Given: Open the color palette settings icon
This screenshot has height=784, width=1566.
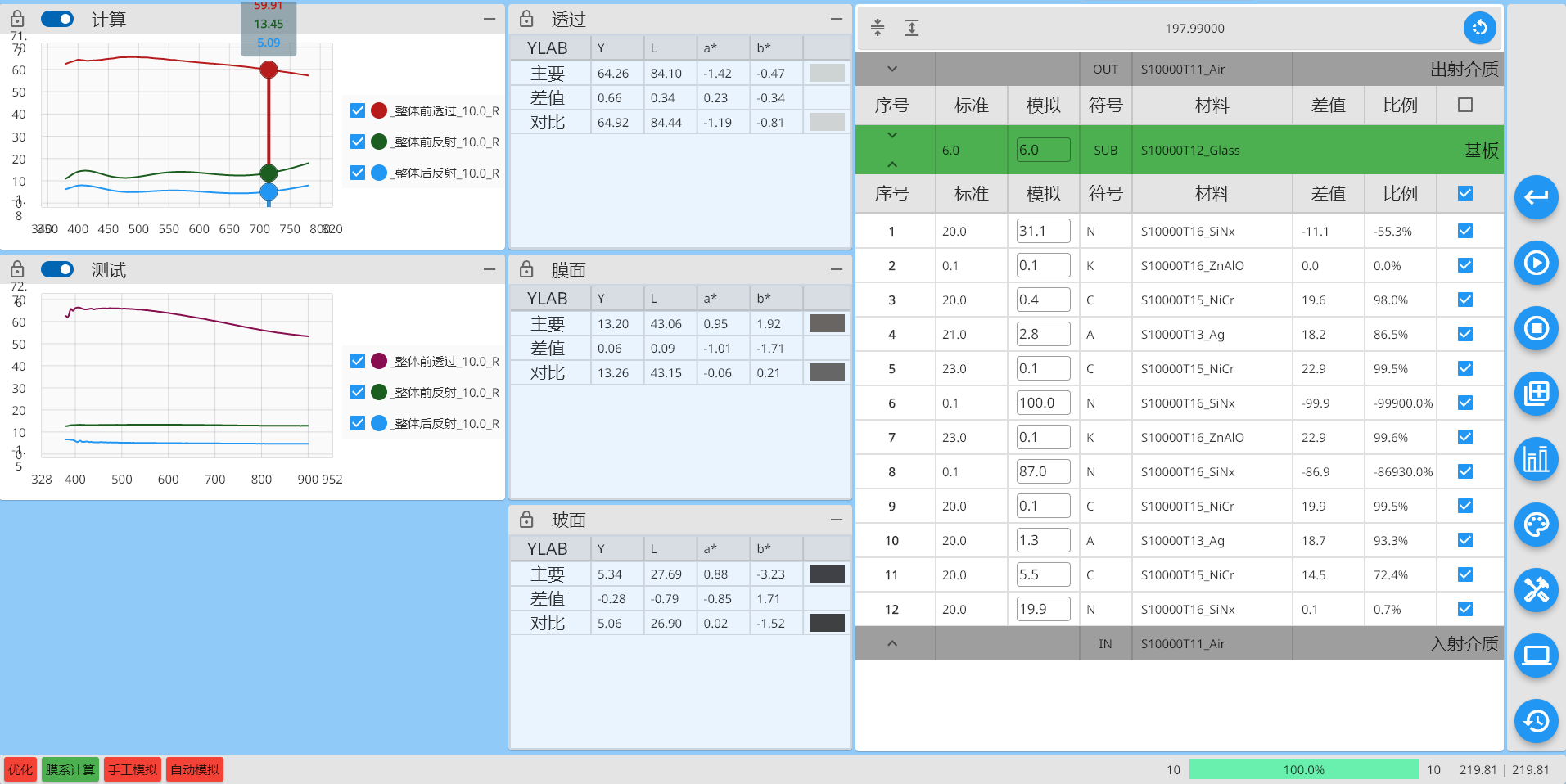Looking at the screenshot, I should (x=1536, y=525).
